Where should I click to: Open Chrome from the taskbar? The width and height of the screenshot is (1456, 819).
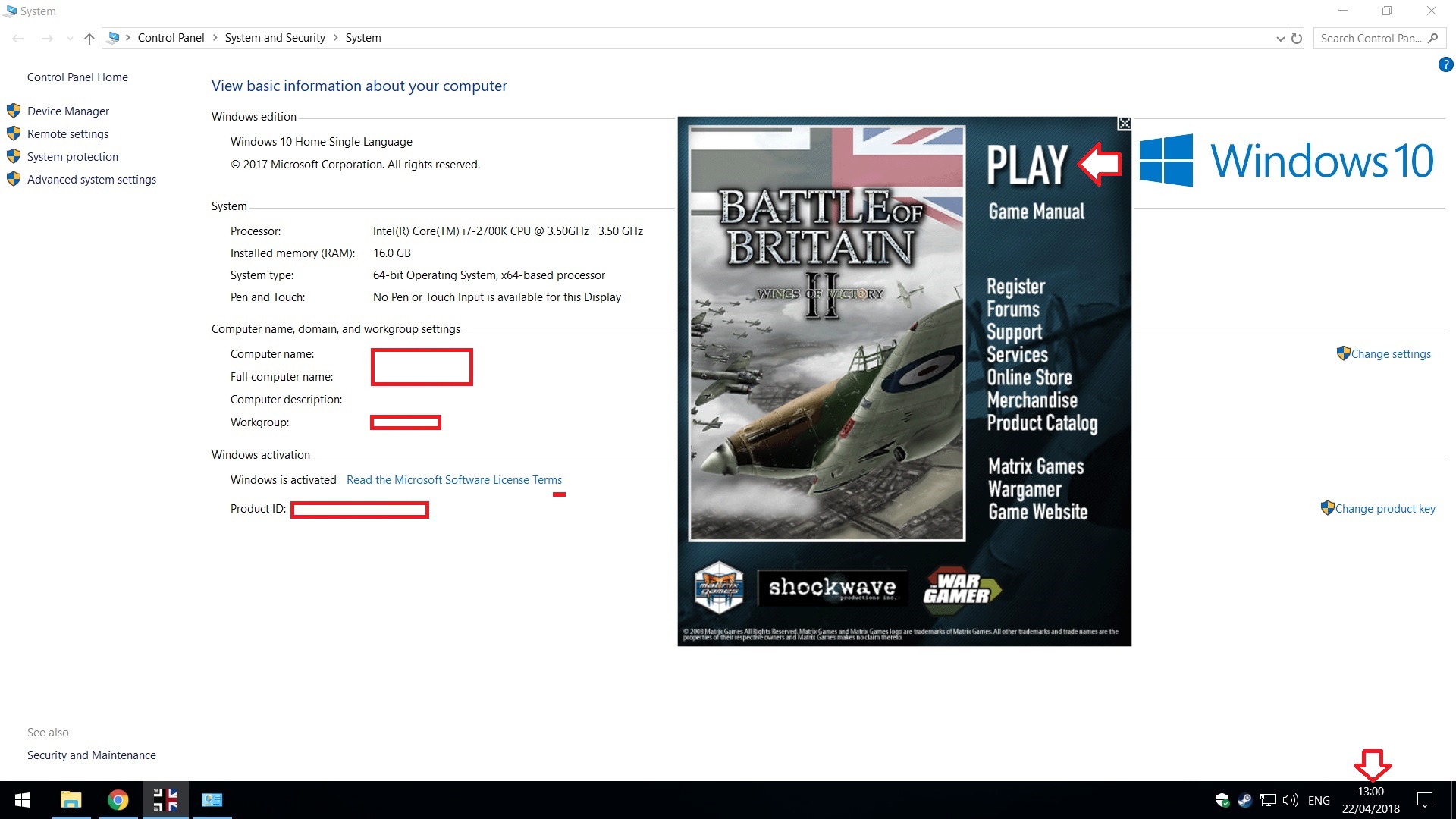[x=118, y=800]
